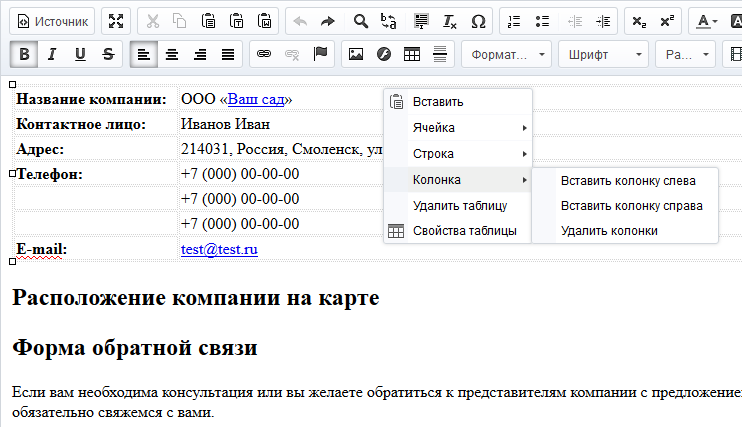
Task: Select Свойства таблицы from context menu
Action: [x=464, y=231]
